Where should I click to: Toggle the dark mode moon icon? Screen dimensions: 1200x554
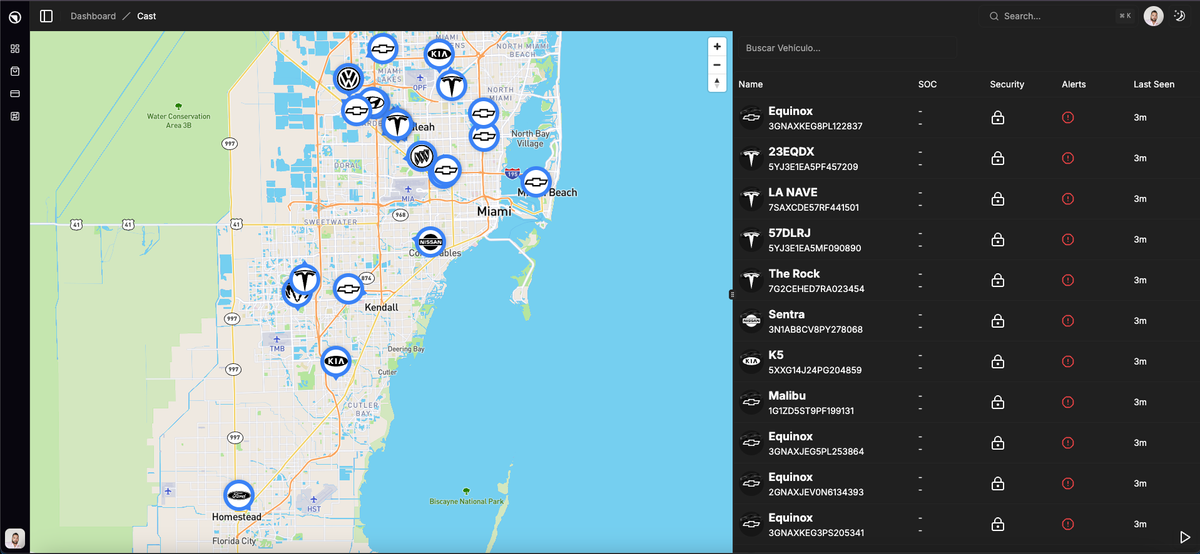pos(1179,16)
